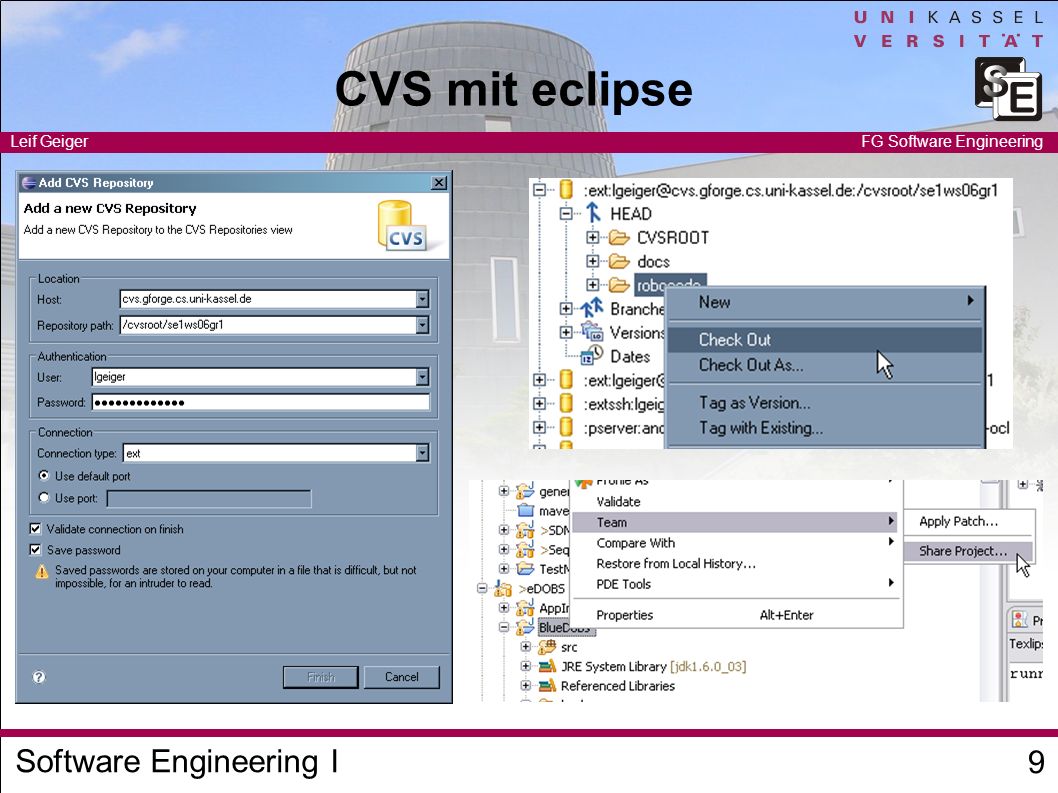Click the TestN project folder icon
The image size is (1058, 793).
[x=525, y=569]
